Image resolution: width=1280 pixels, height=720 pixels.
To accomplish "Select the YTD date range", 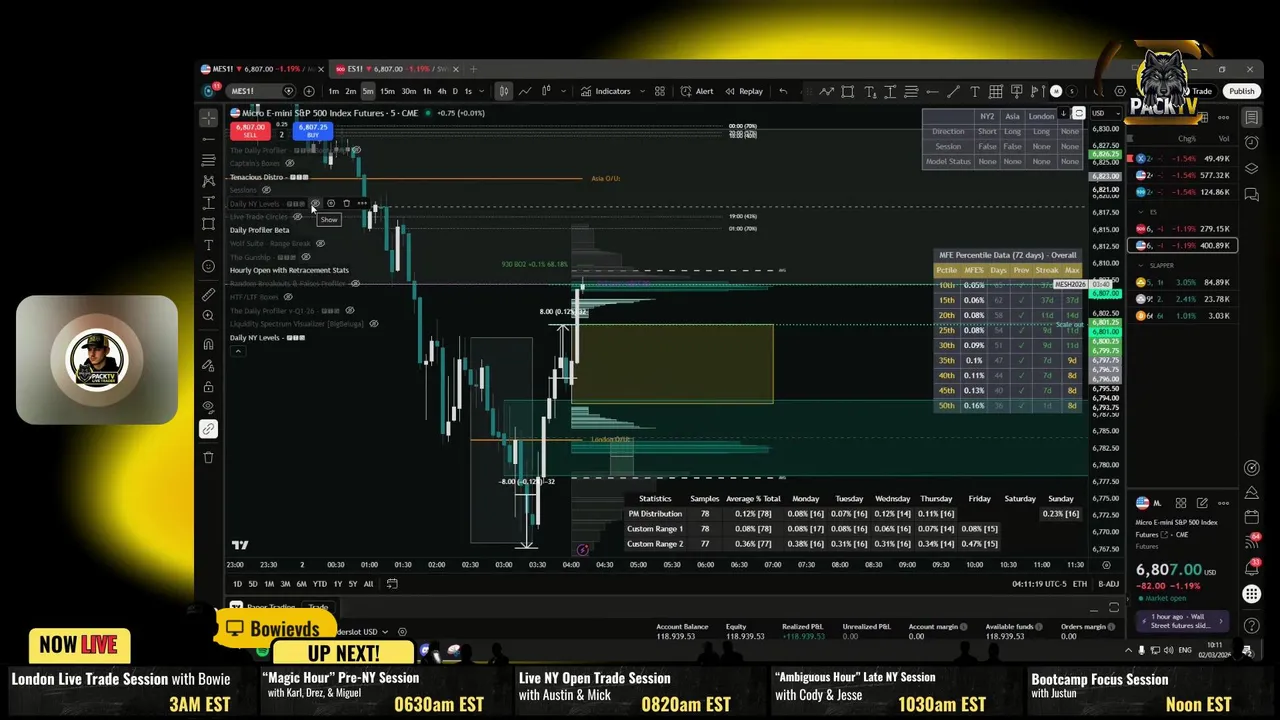I will coord(319,584).
